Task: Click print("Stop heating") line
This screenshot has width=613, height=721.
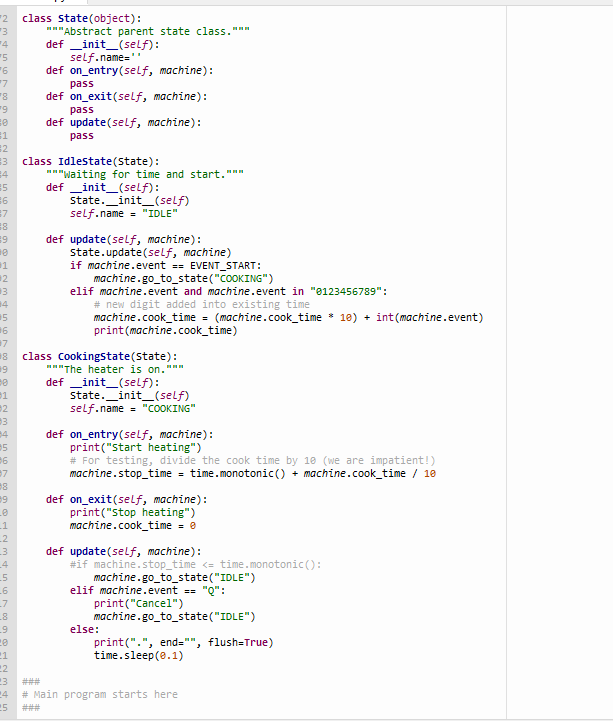Action: tap(132, 513)
